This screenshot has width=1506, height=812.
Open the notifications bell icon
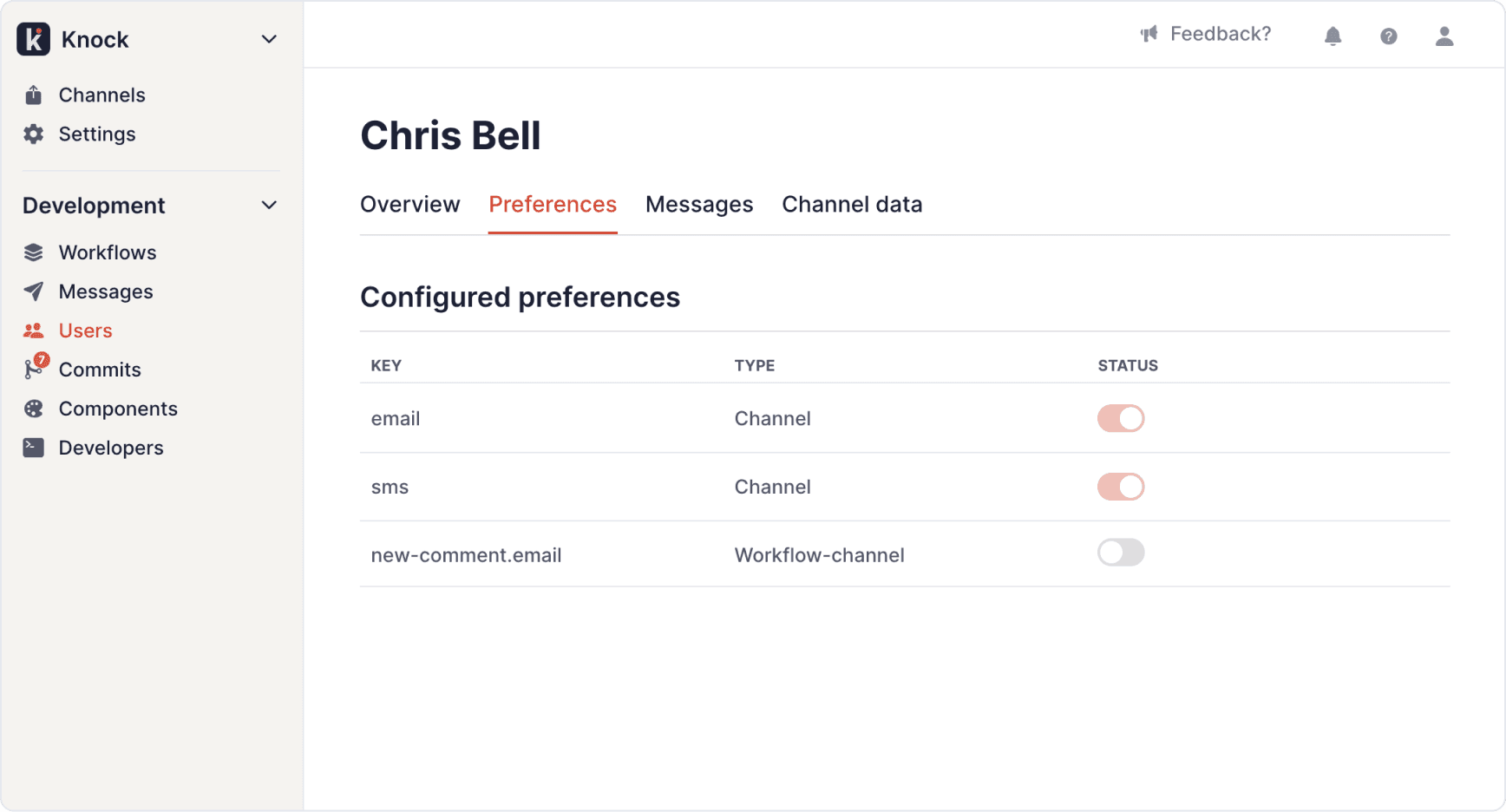pos(1332,36)
